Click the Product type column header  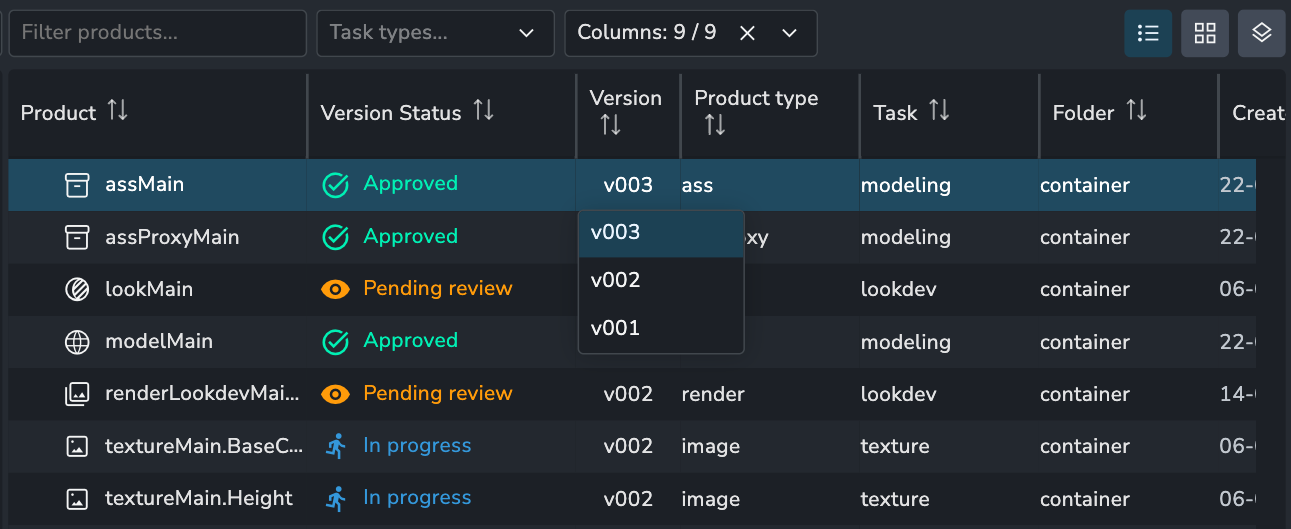770,113
